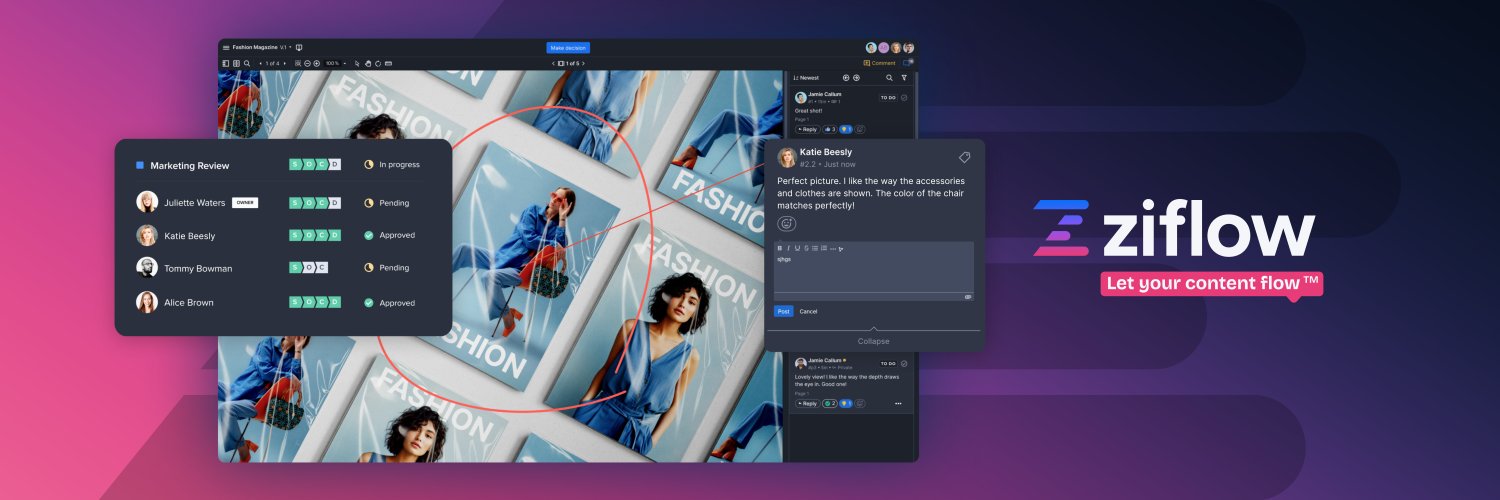The height and width of the screenshot is (500, 1500).
Task: Mark the Great shot comment resolved checkmark
Action: (904, 98)
